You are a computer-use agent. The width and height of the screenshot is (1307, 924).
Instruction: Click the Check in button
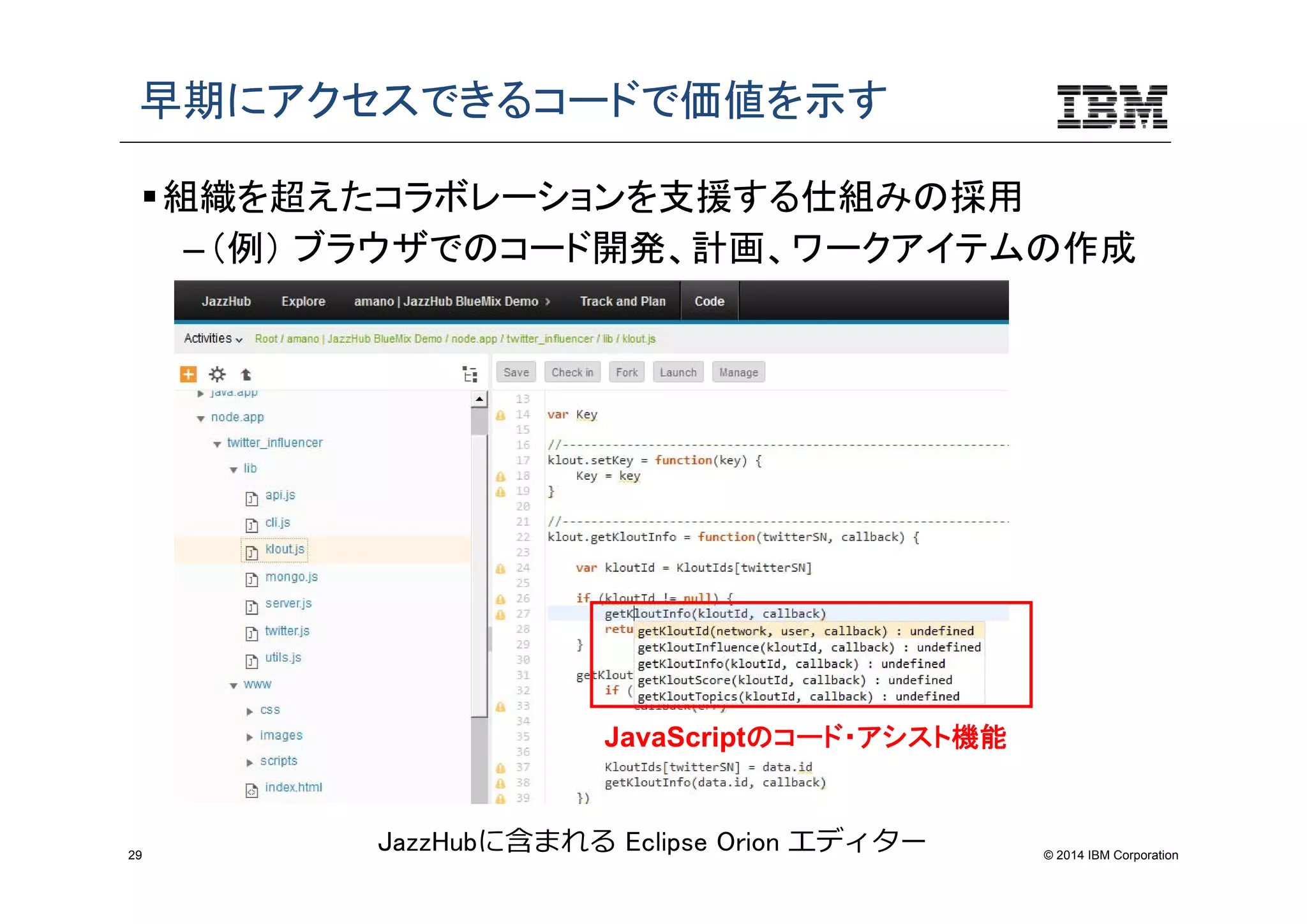(x=572, y=372)
